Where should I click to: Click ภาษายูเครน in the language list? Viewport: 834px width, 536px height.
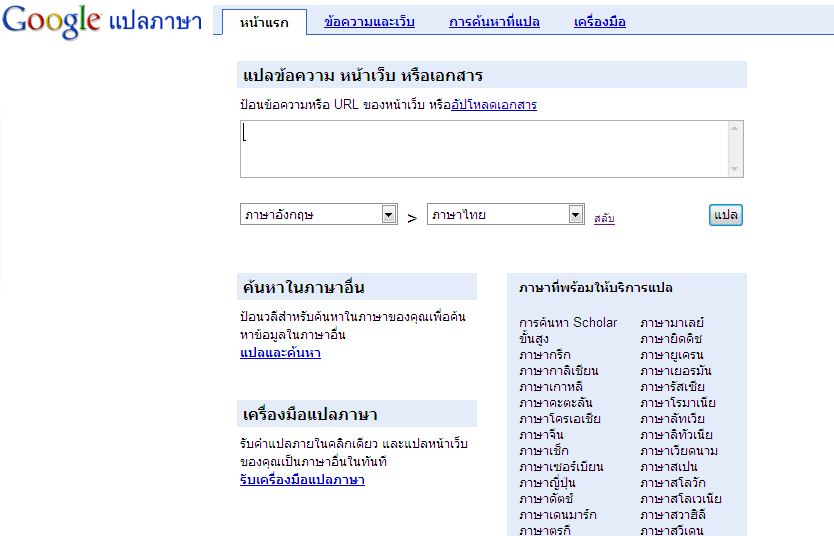pos(672,355)
